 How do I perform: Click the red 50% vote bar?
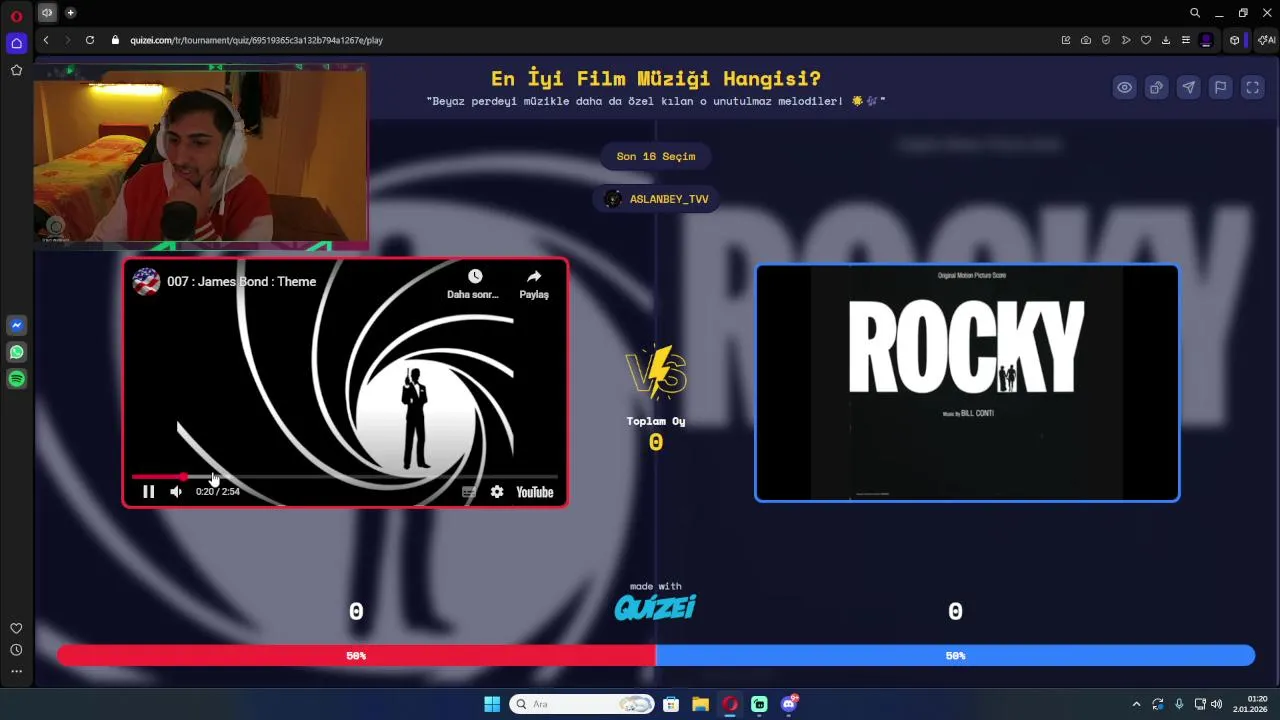pyautogui.click(x=356, y=656)
